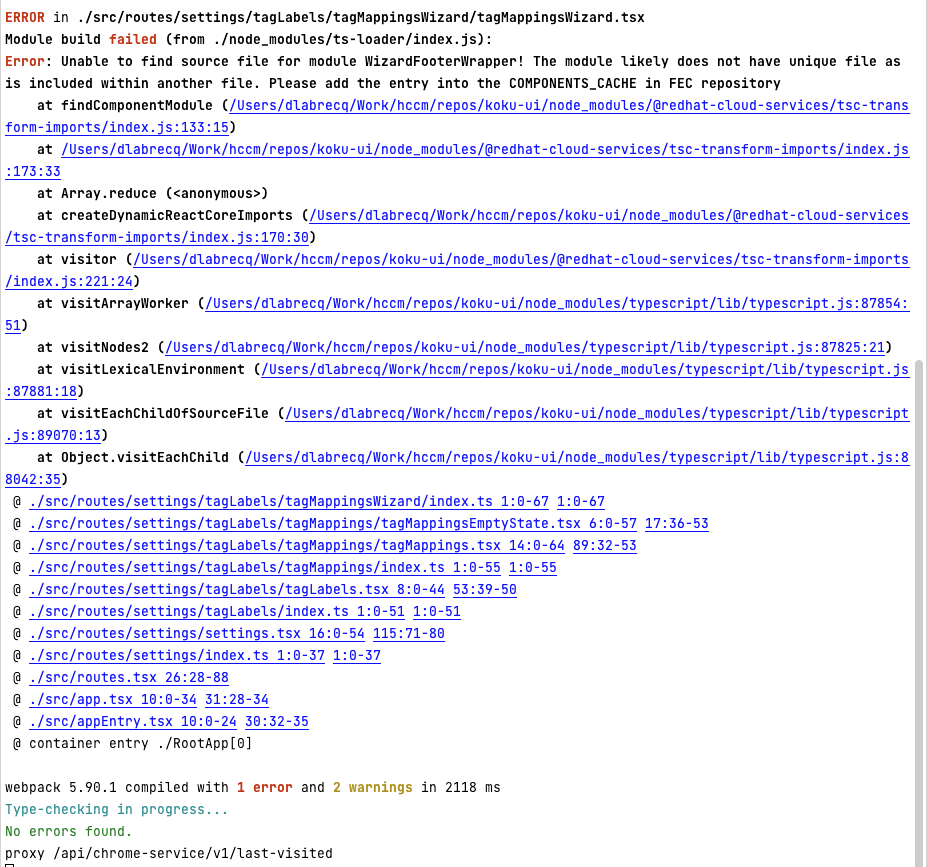Open app.tsx 10:0-34 link

pos(113,700)
